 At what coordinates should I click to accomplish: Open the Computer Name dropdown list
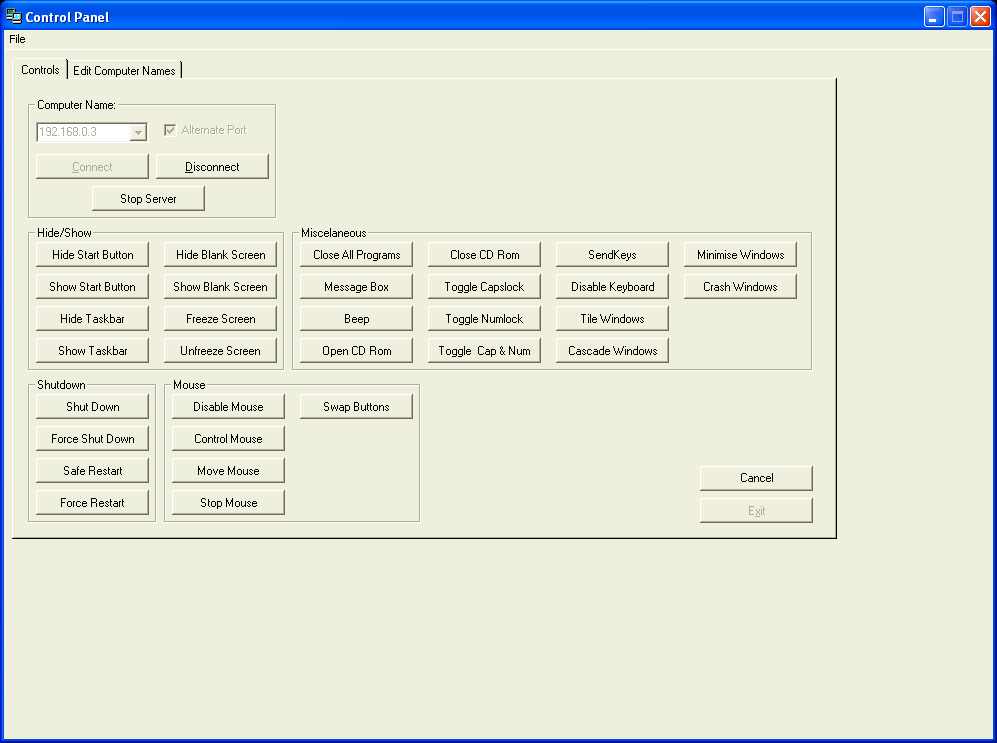pos(139,131)
